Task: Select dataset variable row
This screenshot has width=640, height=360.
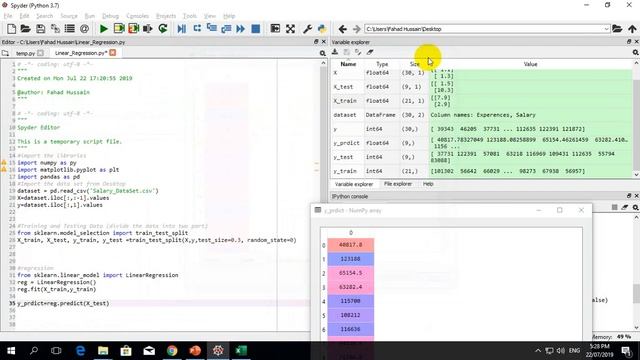Action: point(482,115)
